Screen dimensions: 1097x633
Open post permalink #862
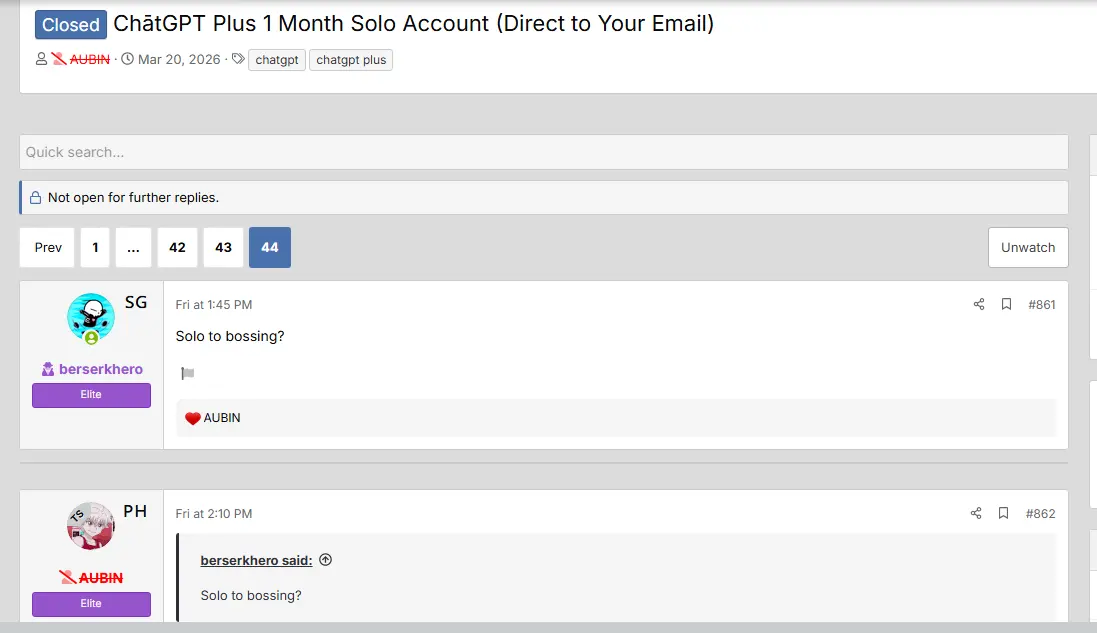tap(1040, 513)
